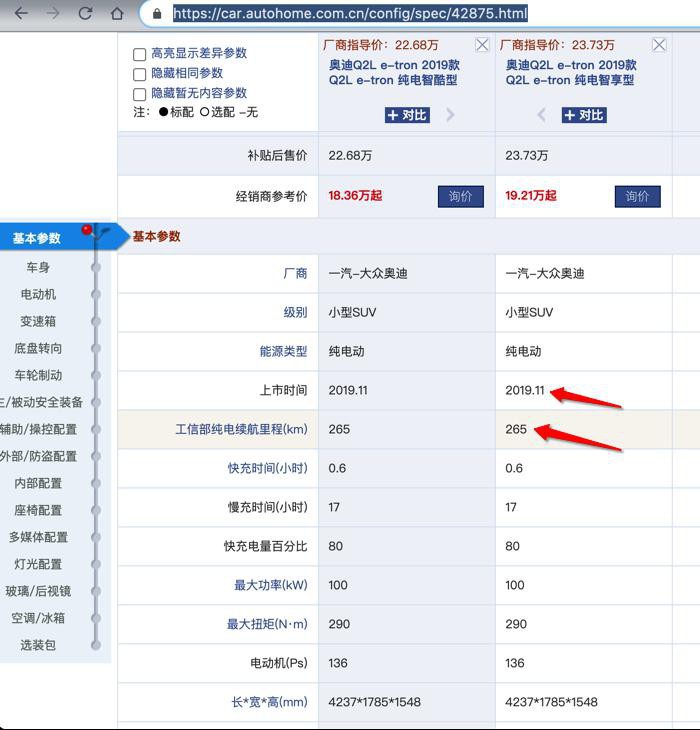Click 询价 for 18.36万起 model
This screenshot has height=730, width=700.
(461, 196)
